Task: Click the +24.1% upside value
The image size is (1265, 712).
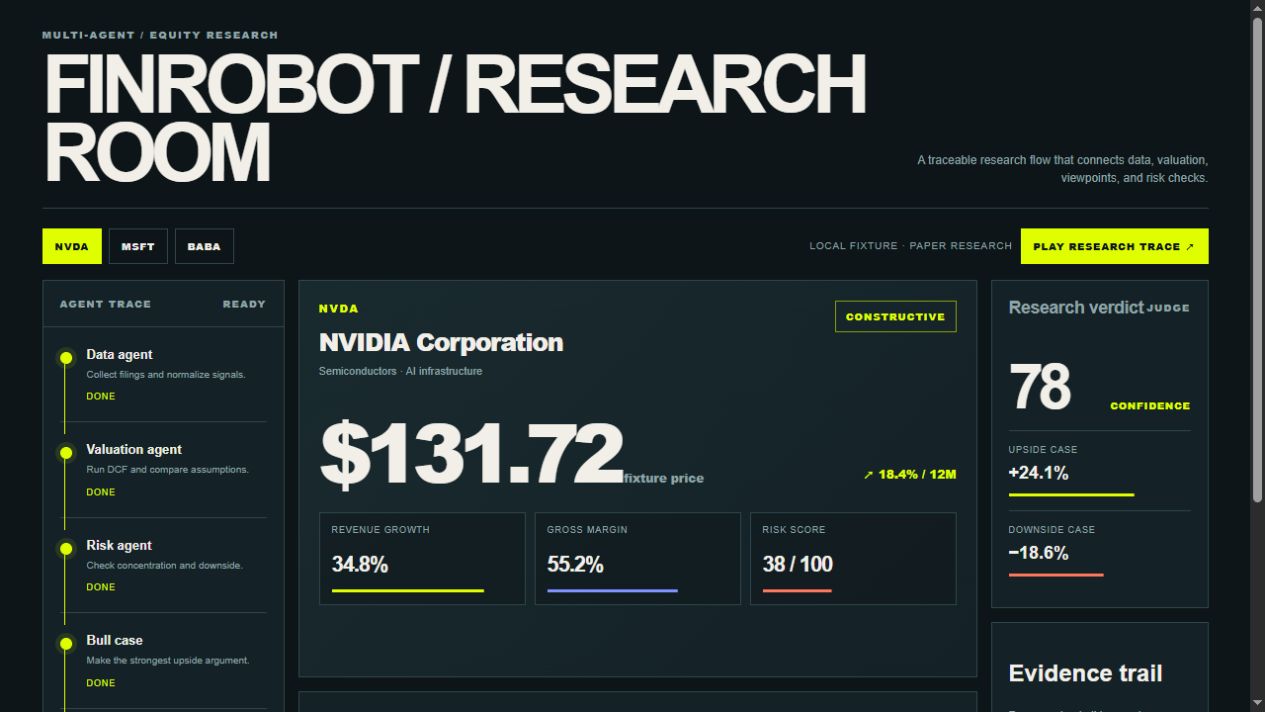Action: pos(1039,473)
